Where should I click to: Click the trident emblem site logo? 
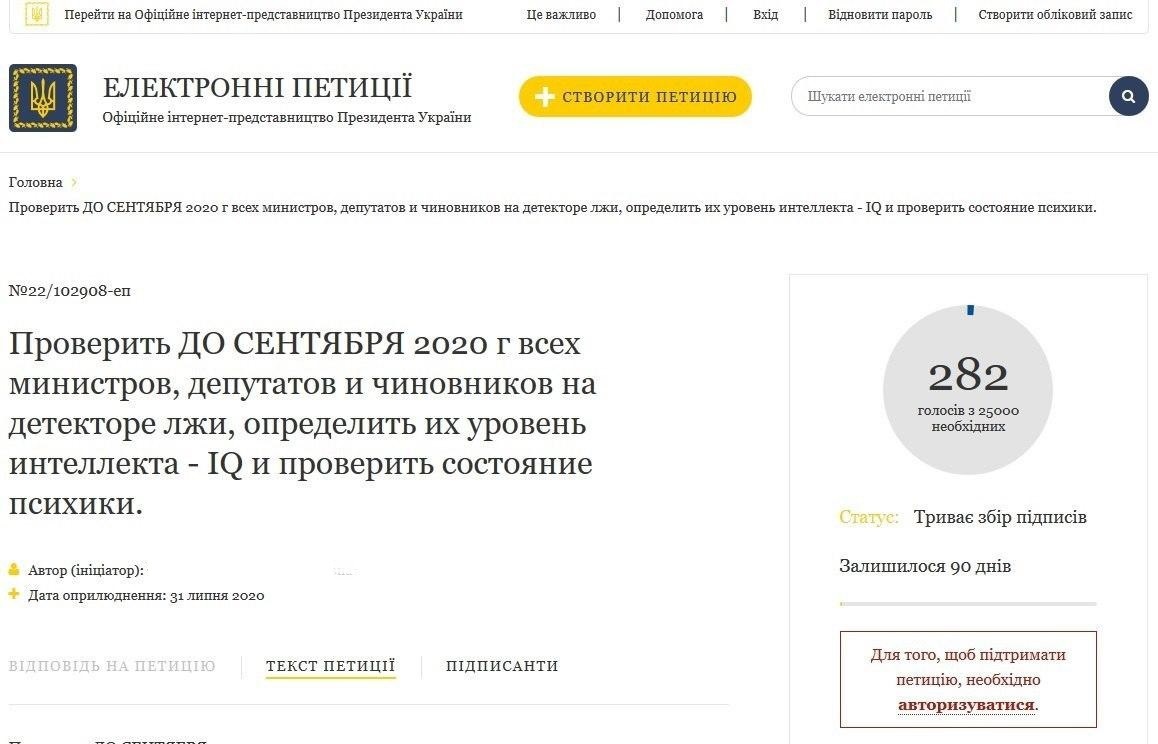pyautogui.click(x=43, y=98)
